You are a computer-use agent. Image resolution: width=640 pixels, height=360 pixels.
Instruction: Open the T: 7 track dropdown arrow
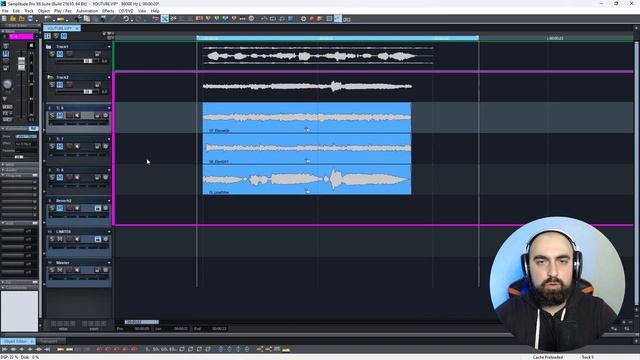[x=109, y=139]
